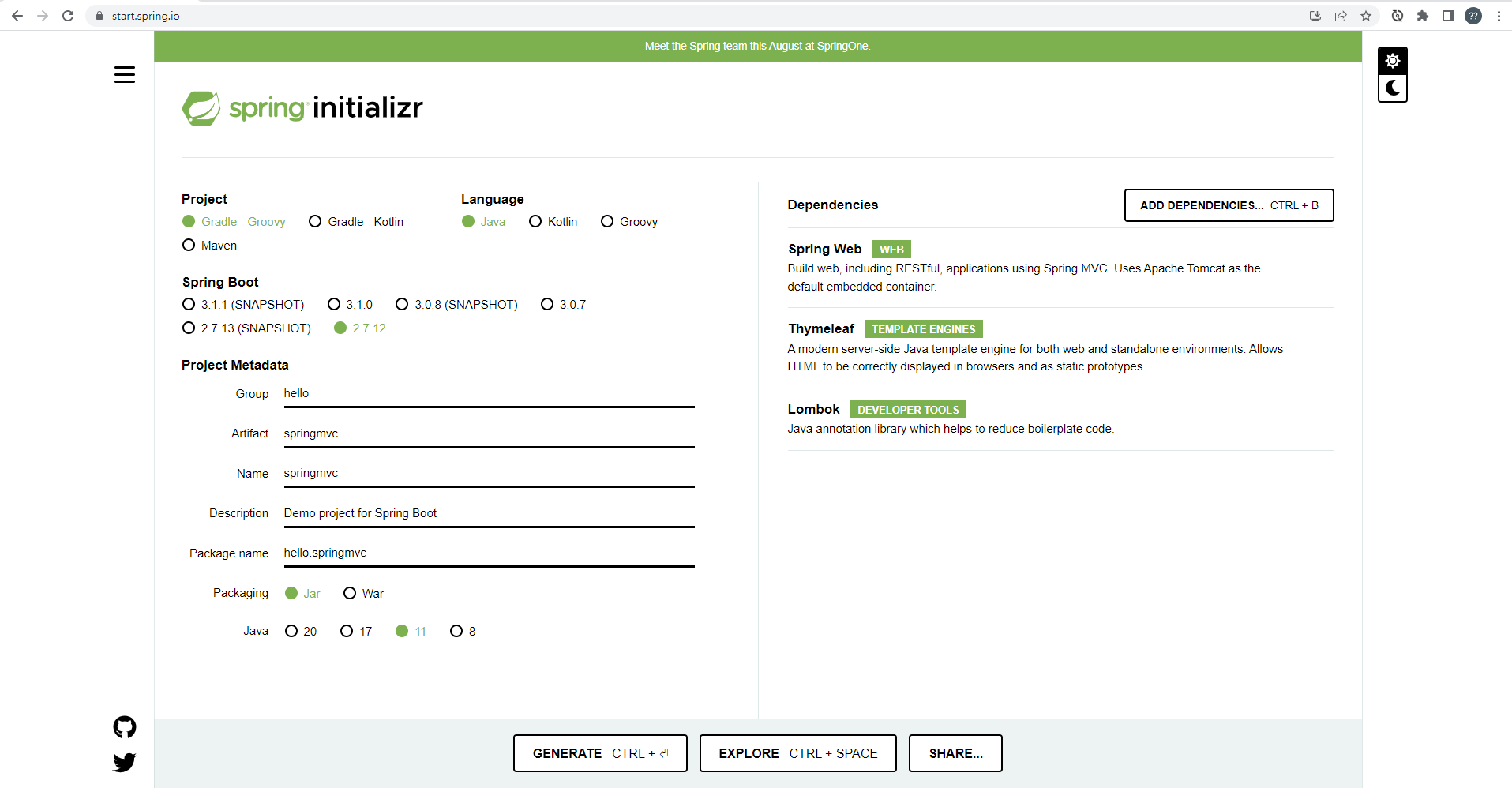The width and height of the screenshot is (1512, 788).
Task: Click the GENERATE button
Action: (x=600, y=753)
